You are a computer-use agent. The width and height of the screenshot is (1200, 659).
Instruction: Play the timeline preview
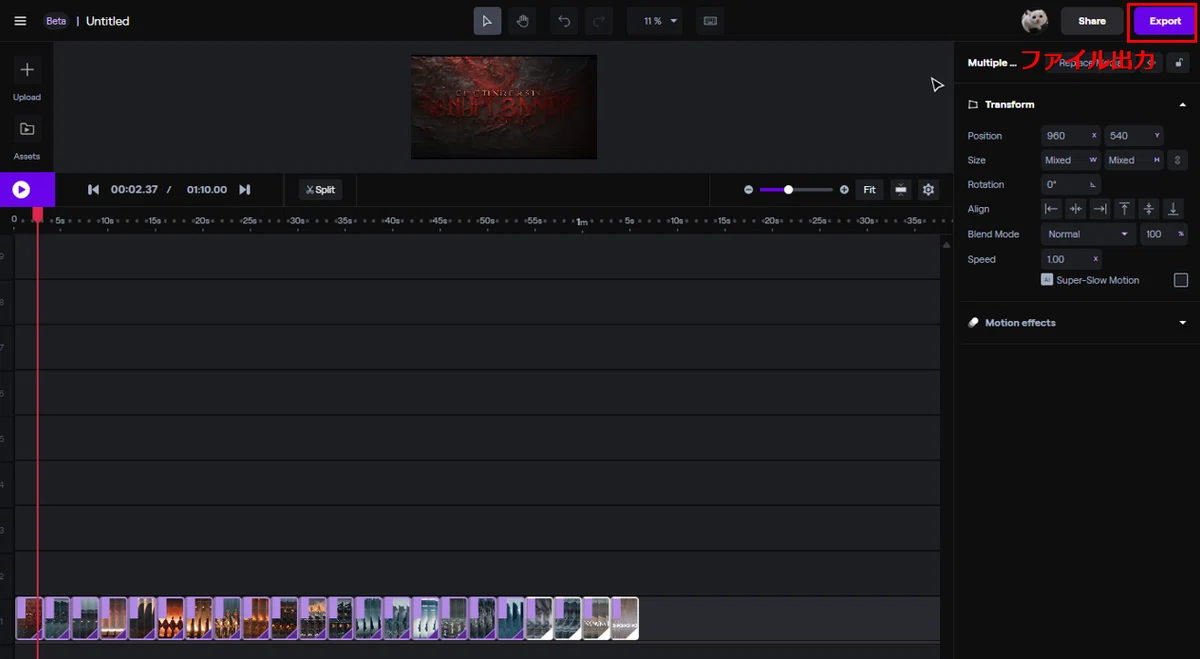coord(21,190)
